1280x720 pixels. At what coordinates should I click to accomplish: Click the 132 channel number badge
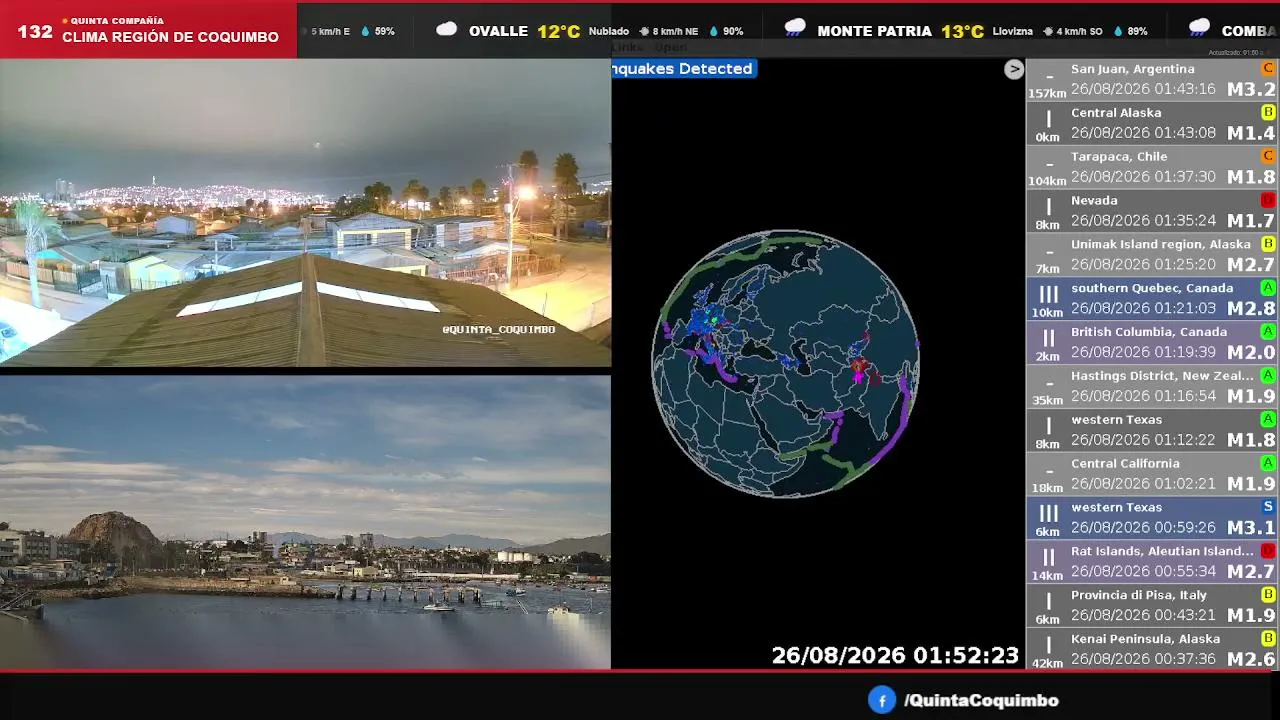[35, 32]
